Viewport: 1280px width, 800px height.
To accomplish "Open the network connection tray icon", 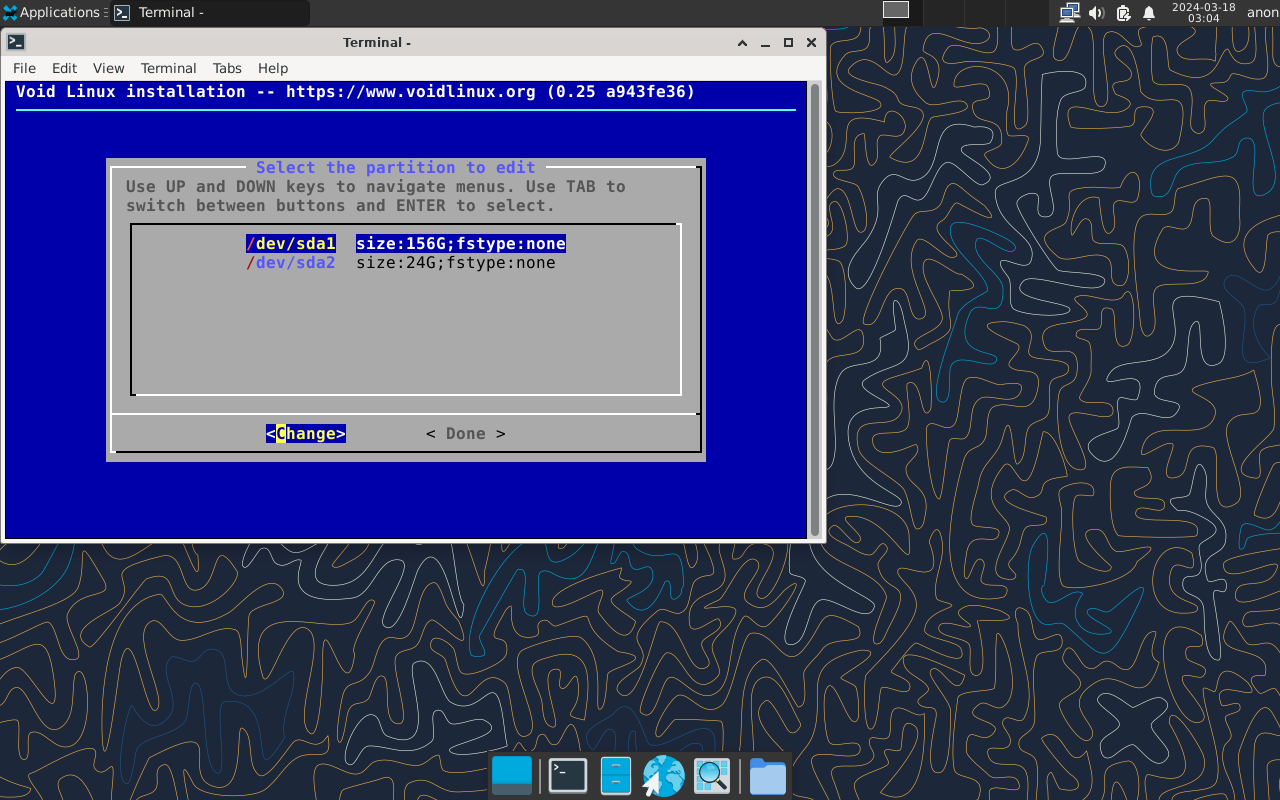I will point(1069,13).
